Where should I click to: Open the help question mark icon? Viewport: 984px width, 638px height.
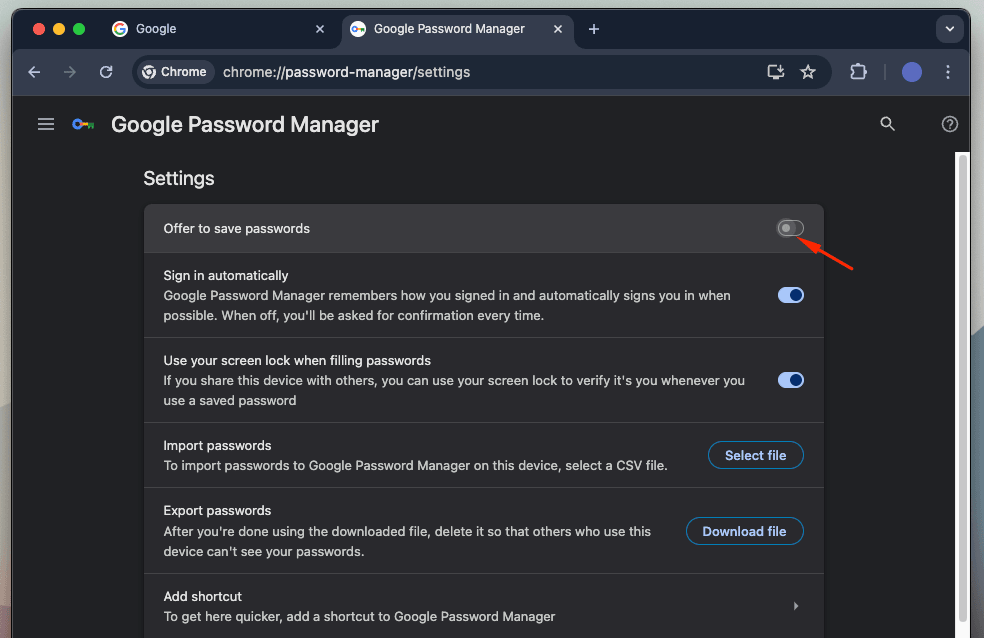[x=950, y=124]
